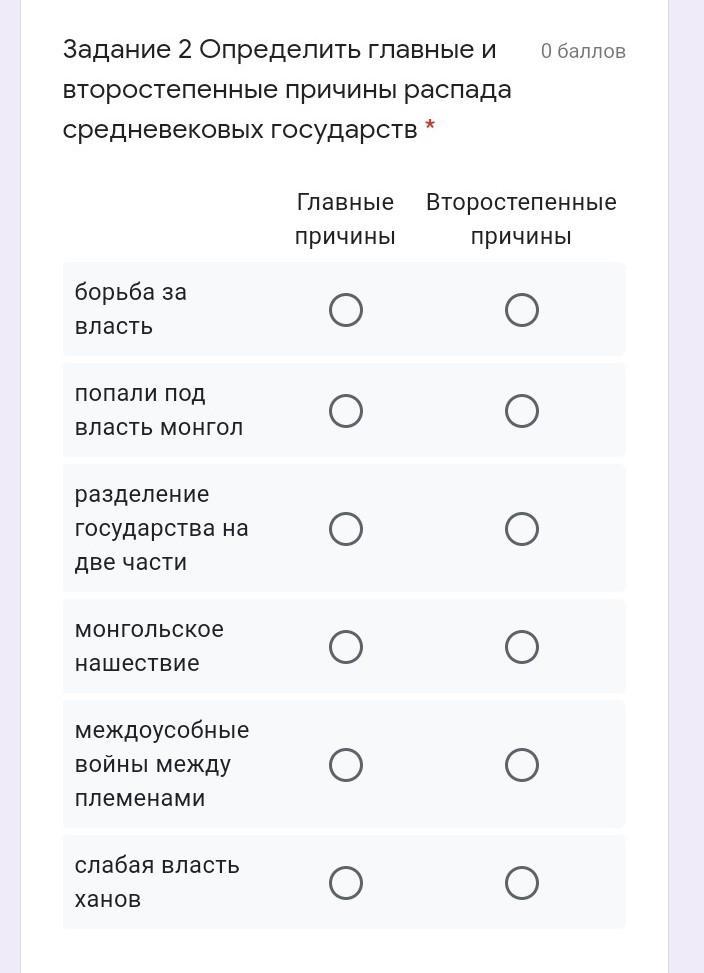Mark 'попали под власть монгол' as Главные причины

coord(346,411)
